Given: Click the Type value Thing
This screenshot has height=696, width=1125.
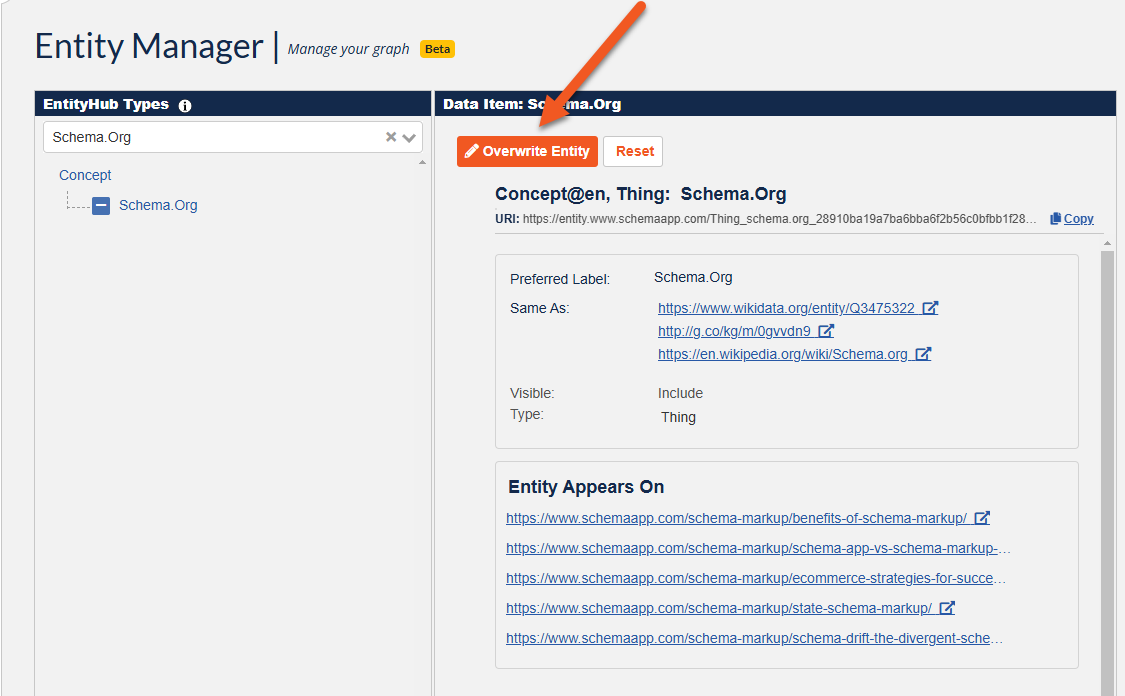Looking at the screenshot, I should coord(678,418).
